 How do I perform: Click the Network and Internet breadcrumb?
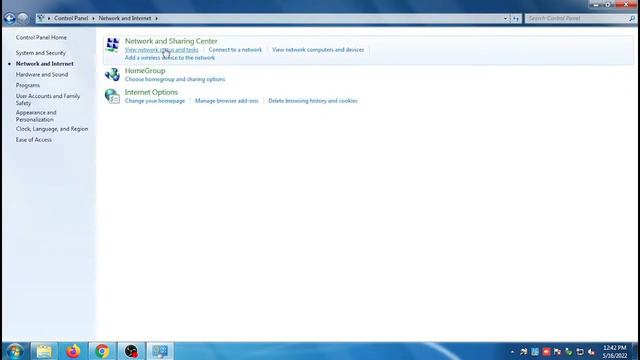[125, 18]
